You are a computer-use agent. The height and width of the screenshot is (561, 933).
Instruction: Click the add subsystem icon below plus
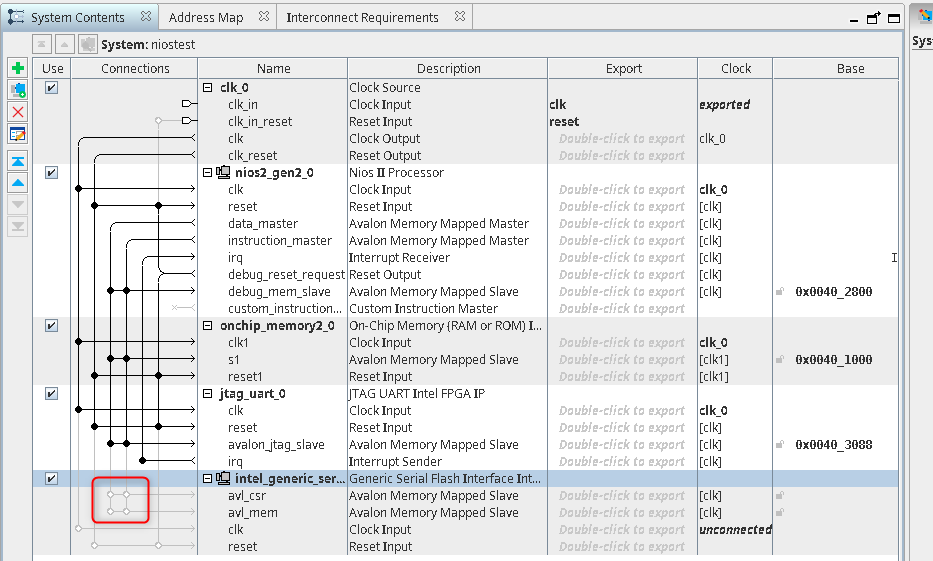(x=17, y=90)
